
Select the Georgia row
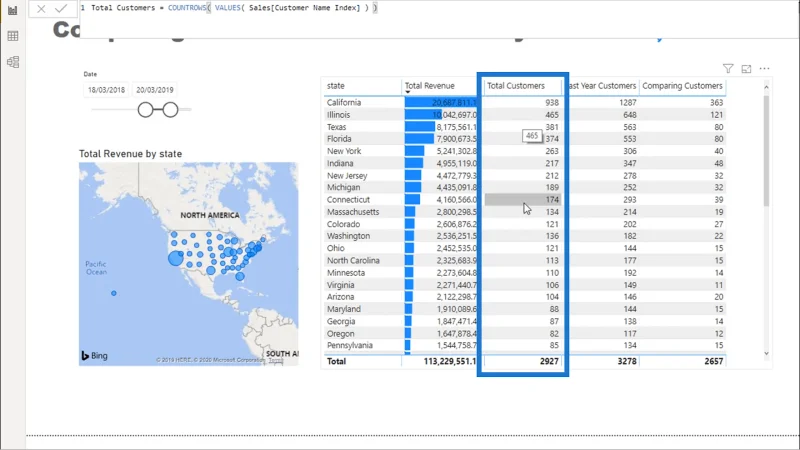525,321
